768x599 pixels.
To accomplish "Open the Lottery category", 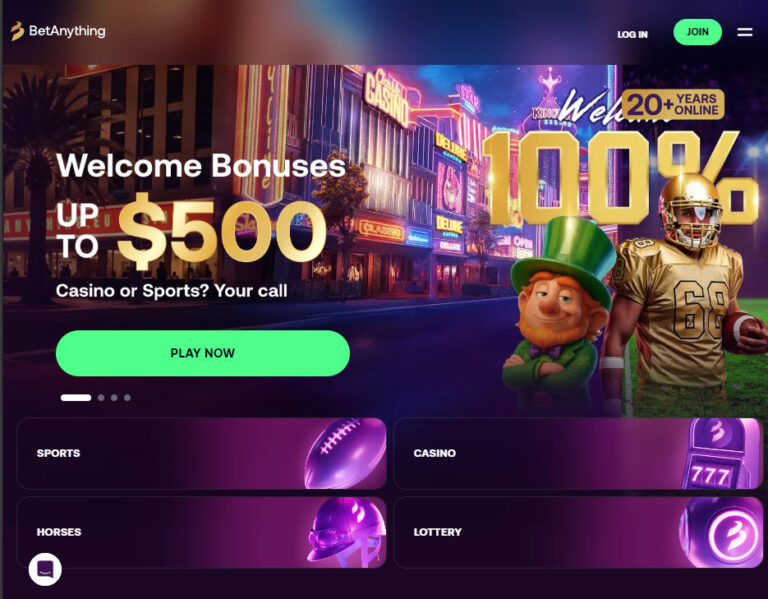I will point(578,532).
